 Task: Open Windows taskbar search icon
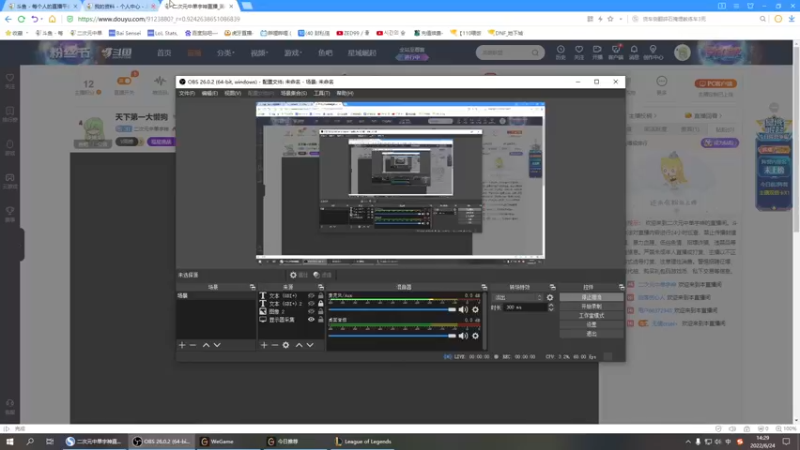(x=30, y=442)
